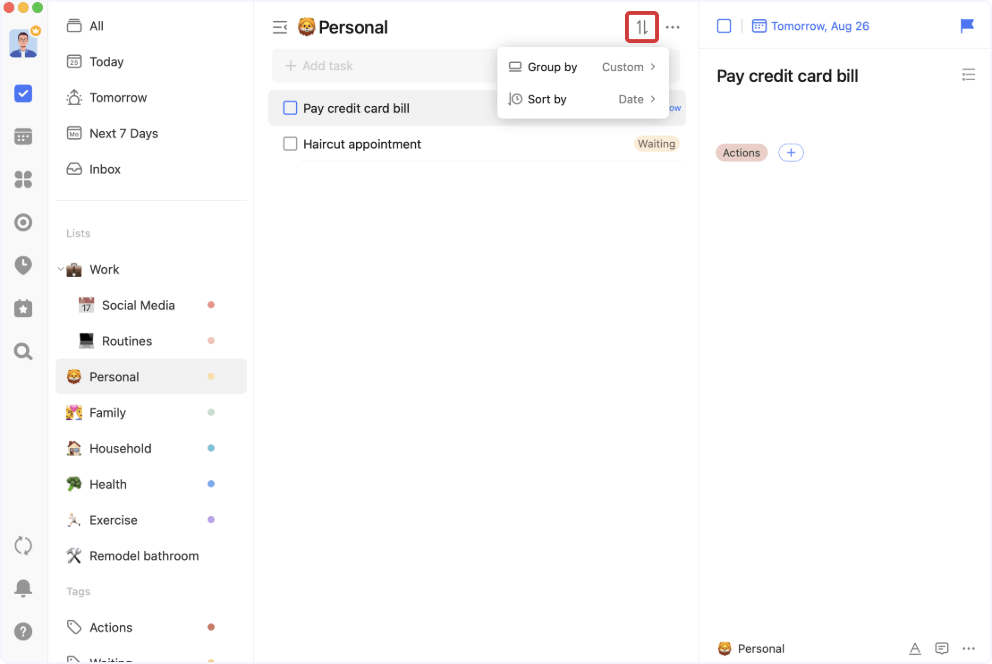
Task: Open the Actions tag in sidebar
Action: click(151, 627)
